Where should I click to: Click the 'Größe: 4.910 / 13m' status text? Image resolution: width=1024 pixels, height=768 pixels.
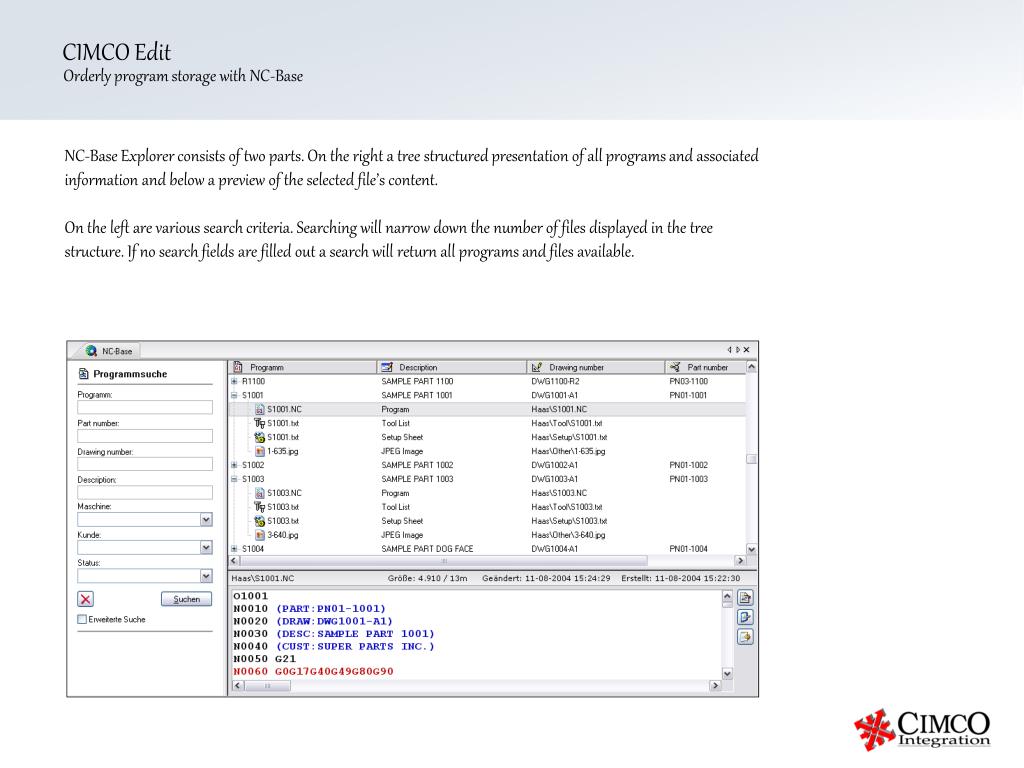pos(428,578)
